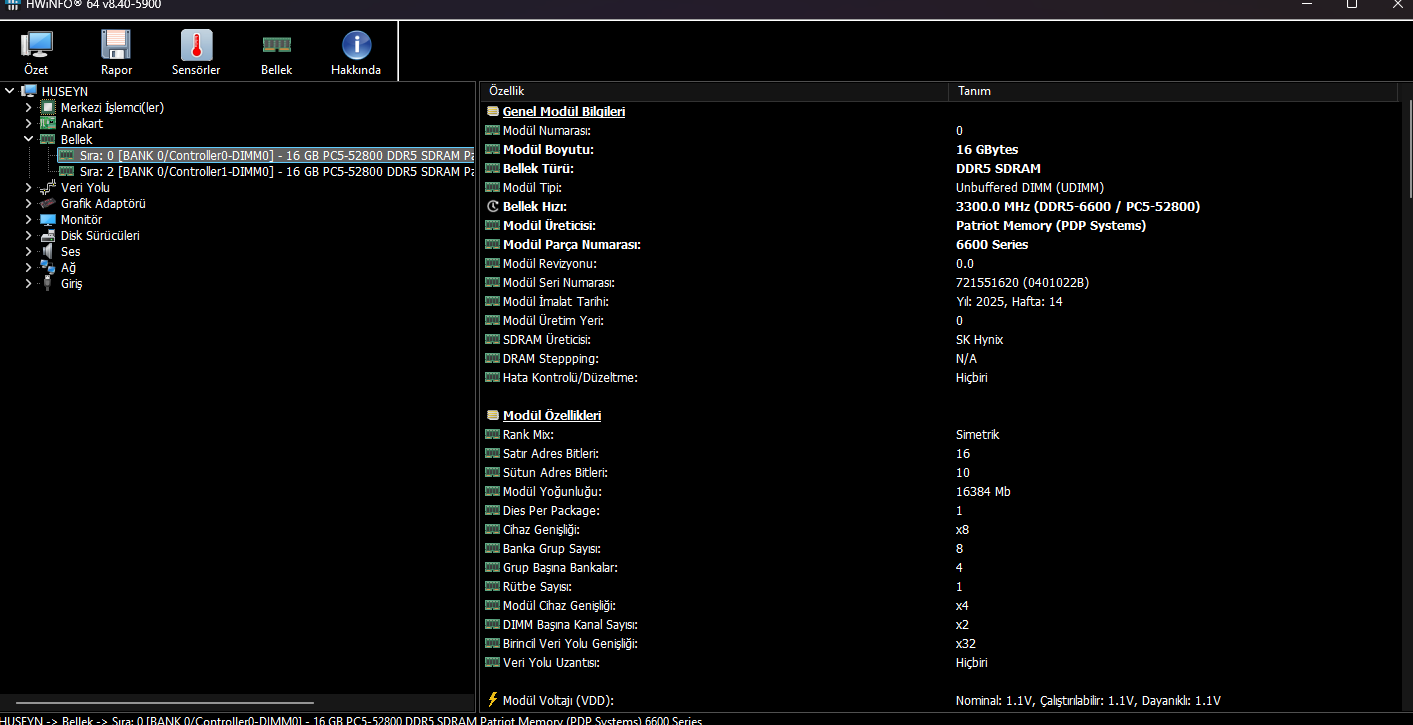Viewport: 1413px width, 725px height.
Task: Click the chip icon beside Rank Mix
Action: click(492, 435)
